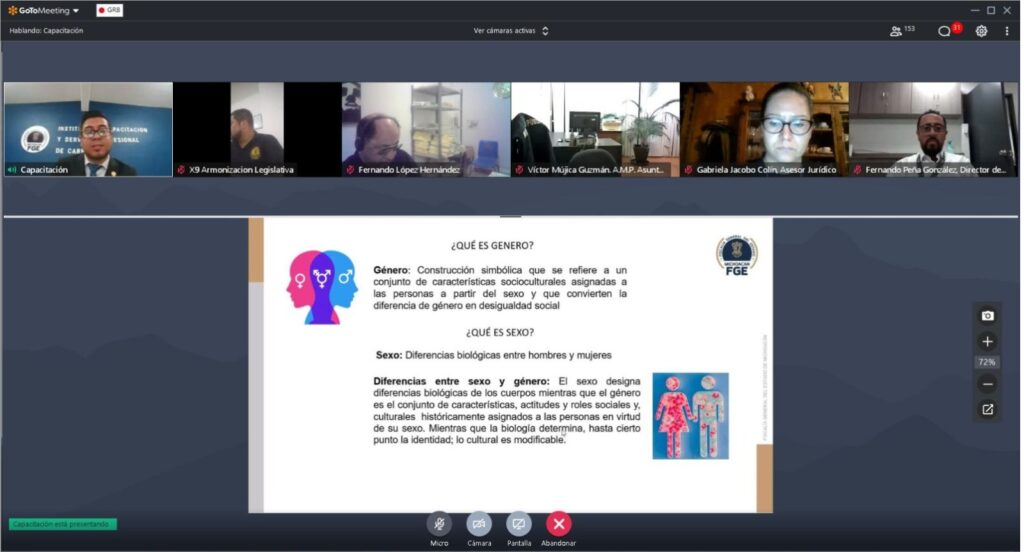Viewport: 1024px width, 552px height.
Task: Click the GRB recording indicator
Action: 109,10
